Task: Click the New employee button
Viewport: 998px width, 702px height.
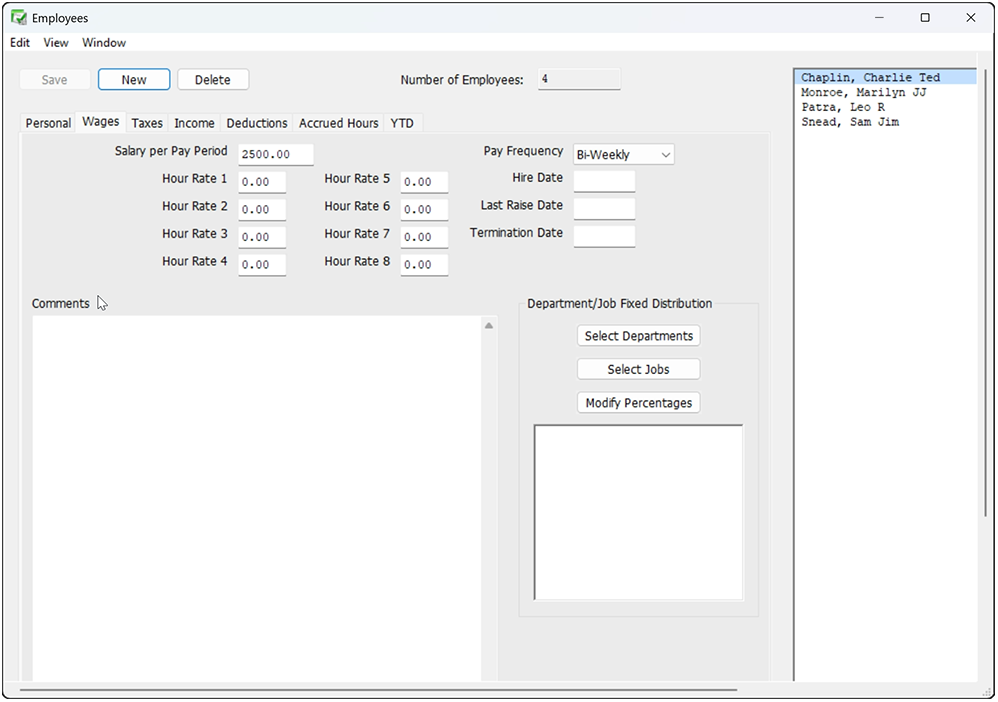Action: point(134,80)
